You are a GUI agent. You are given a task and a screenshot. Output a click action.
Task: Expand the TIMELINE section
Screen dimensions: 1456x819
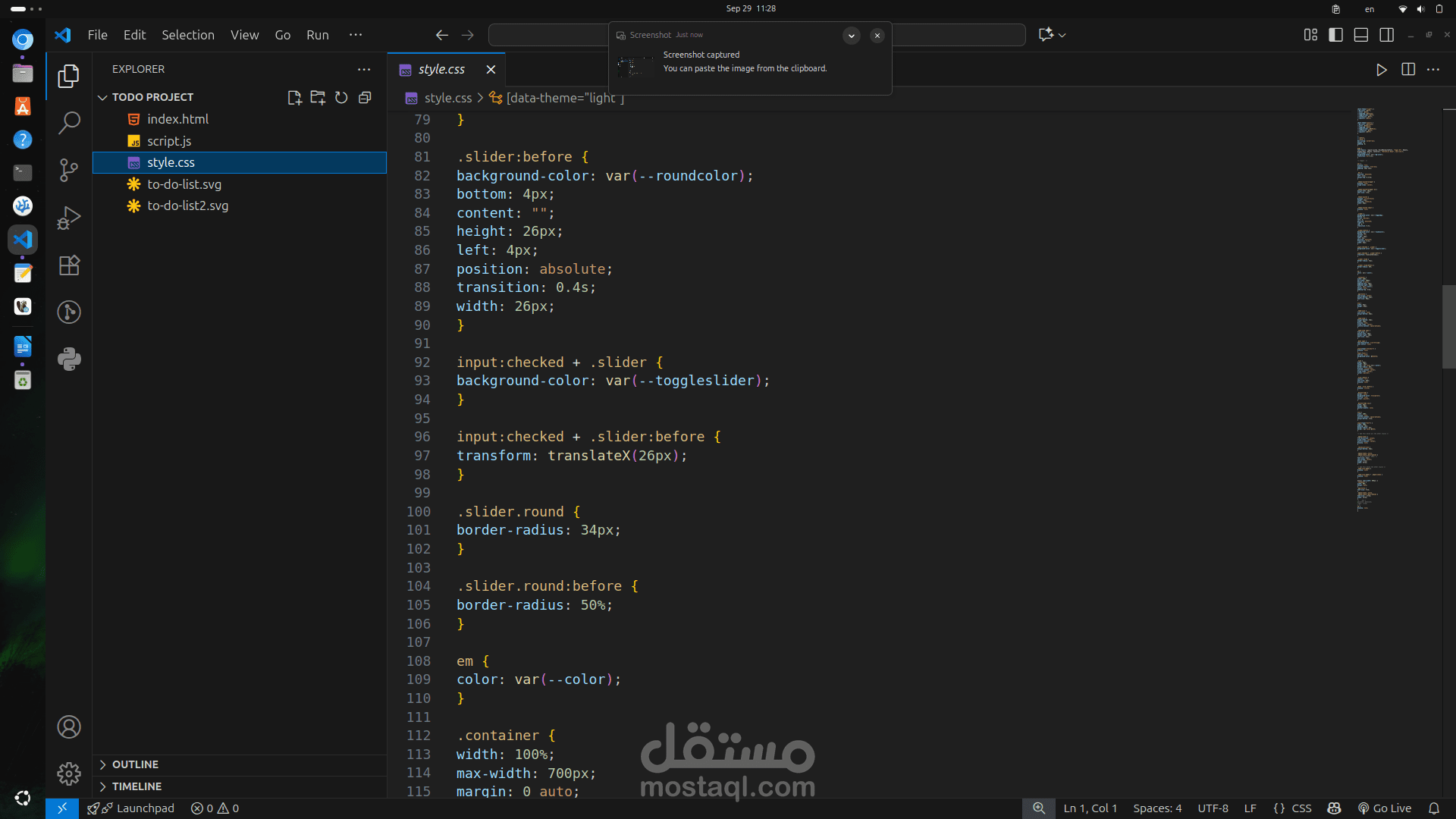(136, 786)
